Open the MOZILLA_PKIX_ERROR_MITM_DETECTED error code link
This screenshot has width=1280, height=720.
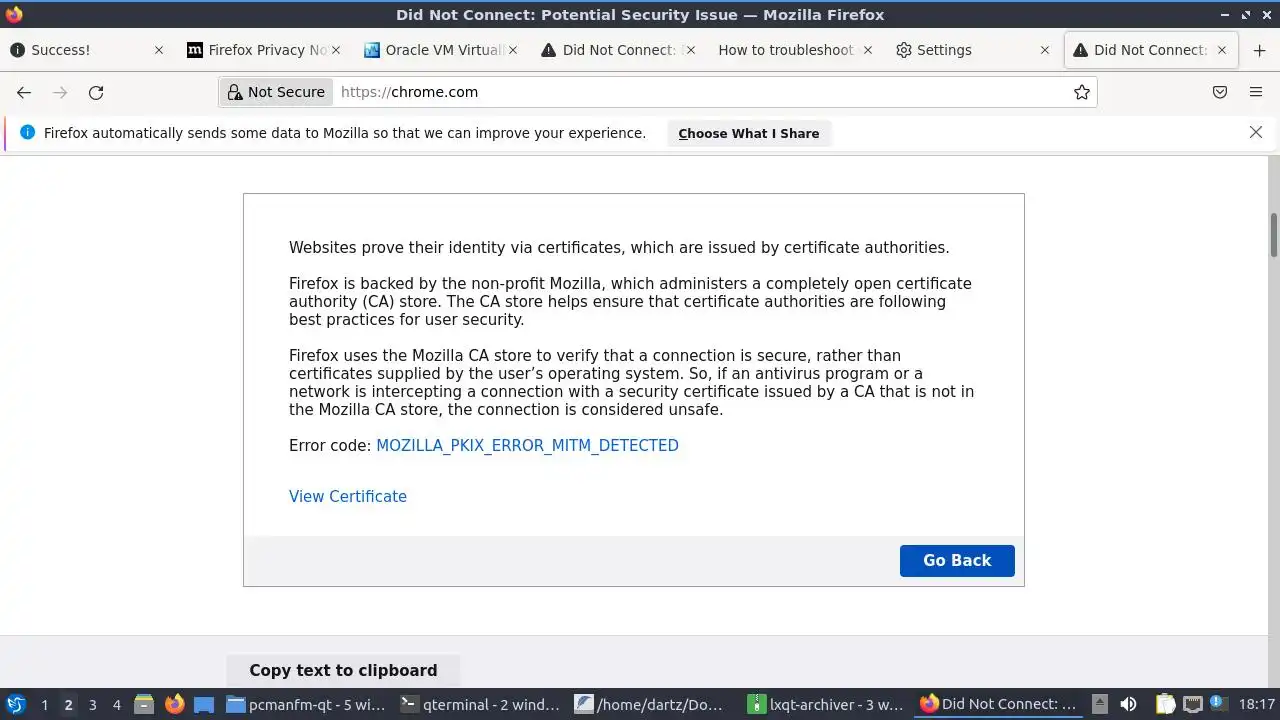pos(527,445)
